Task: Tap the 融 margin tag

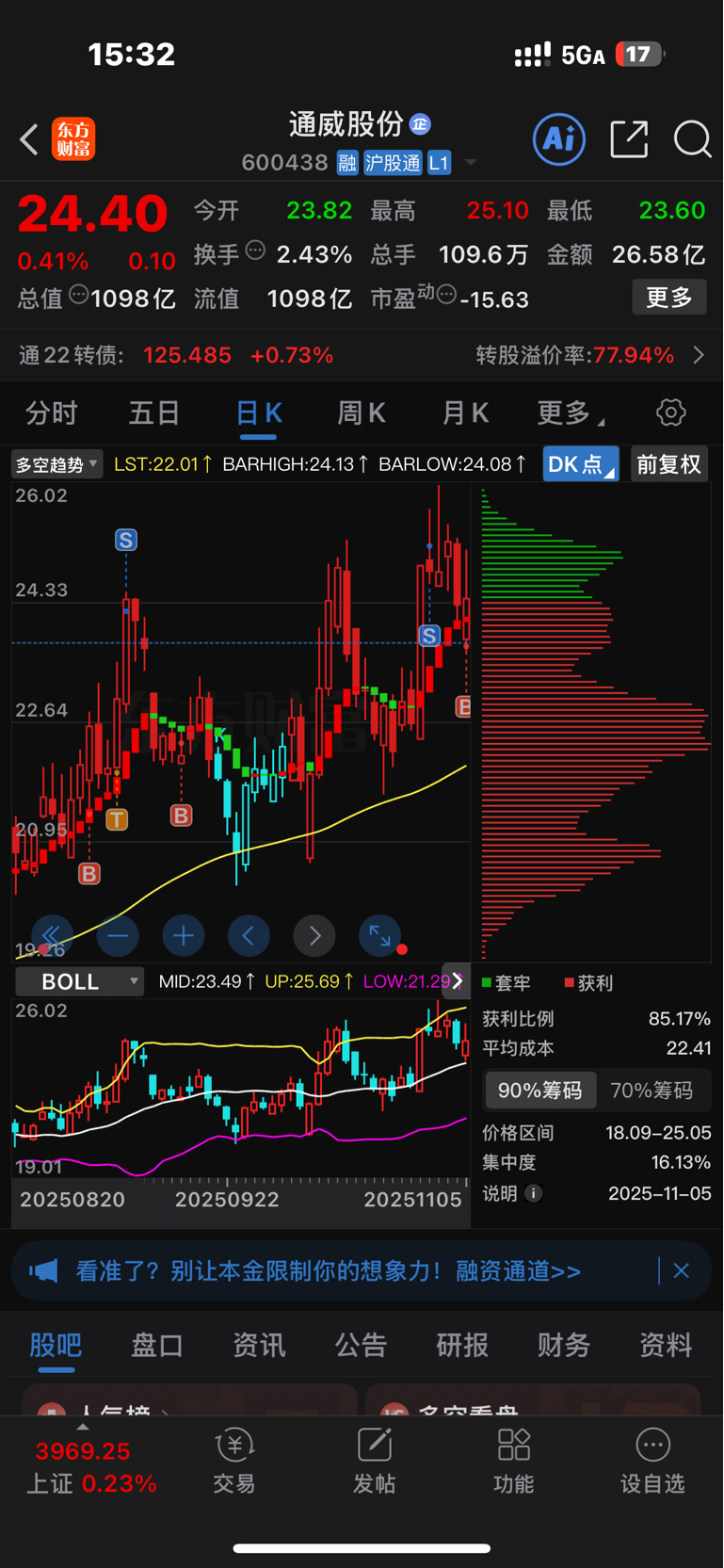Action: click(347, 163)
